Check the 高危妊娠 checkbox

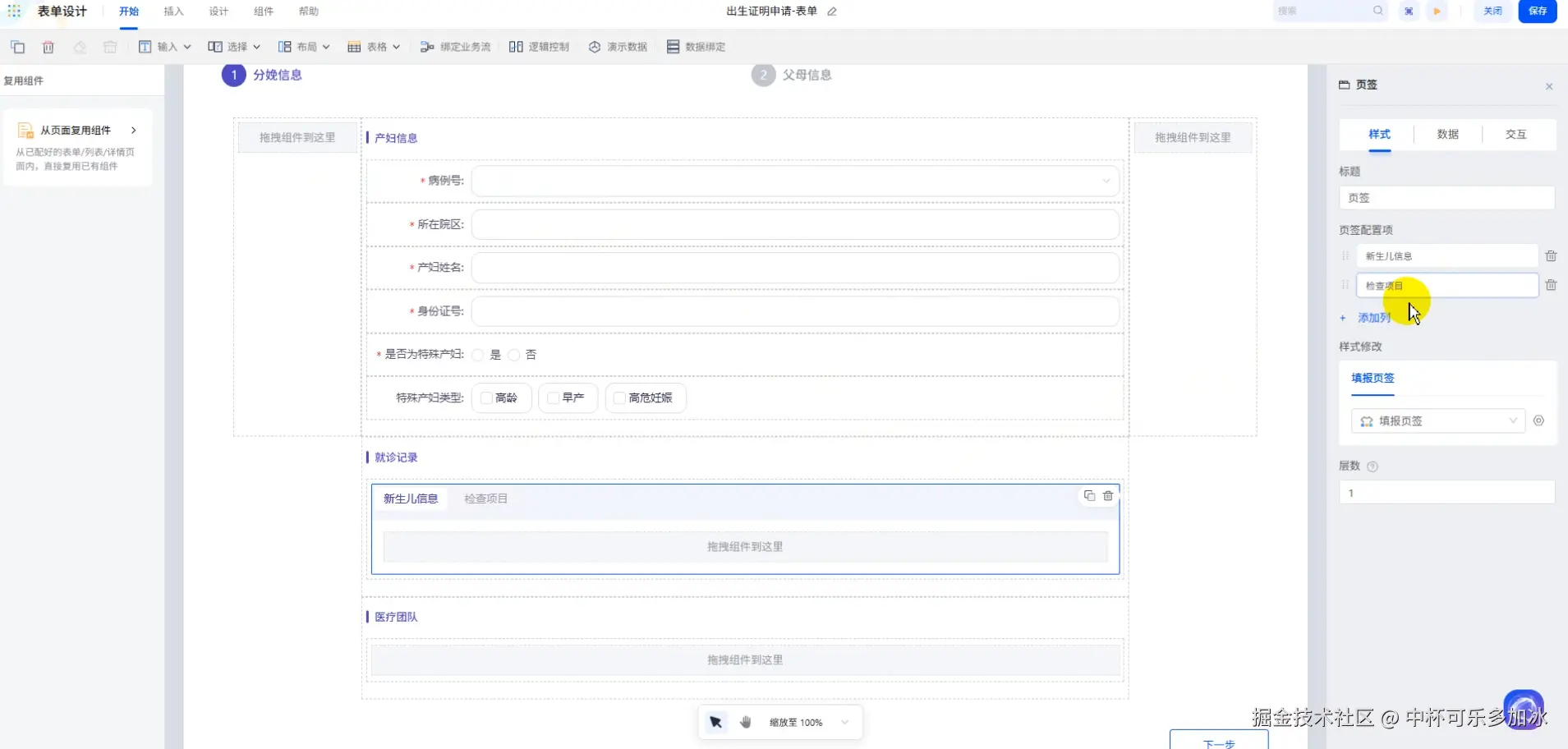pyautogui.click(x=620, y=397)
